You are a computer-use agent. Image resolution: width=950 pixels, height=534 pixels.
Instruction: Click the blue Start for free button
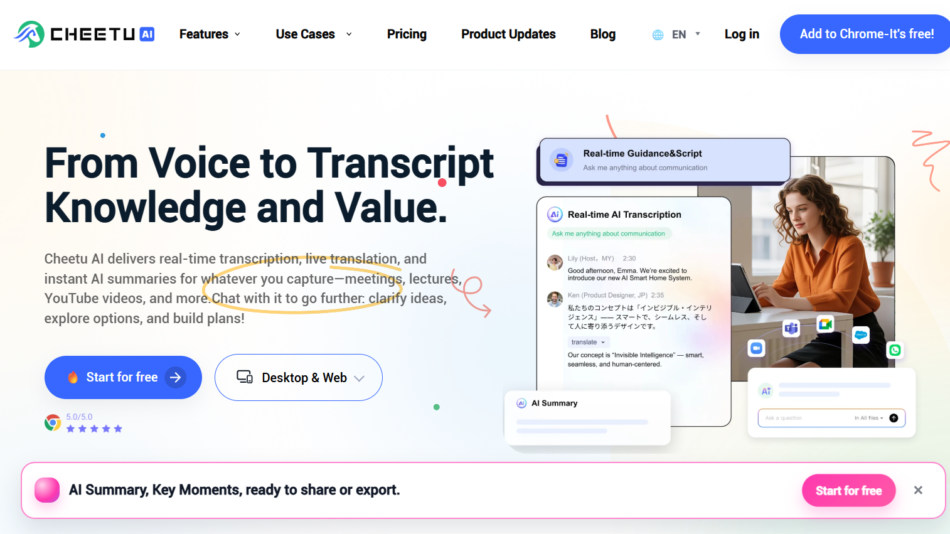[x=123, y=377]
